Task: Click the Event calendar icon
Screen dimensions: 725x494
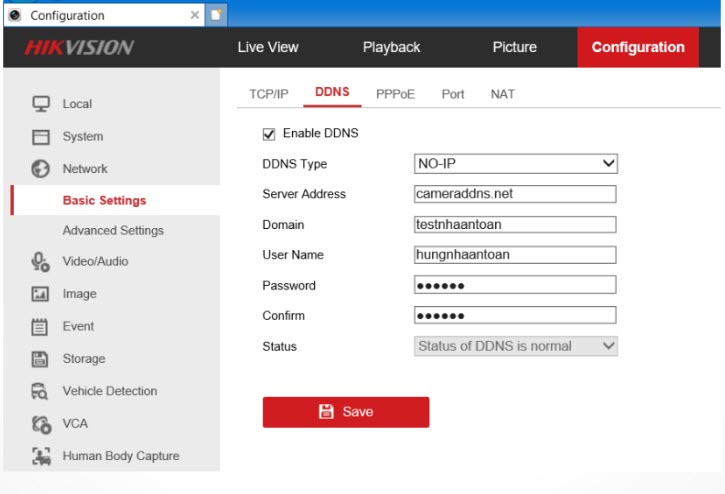Action: point(41,326)
